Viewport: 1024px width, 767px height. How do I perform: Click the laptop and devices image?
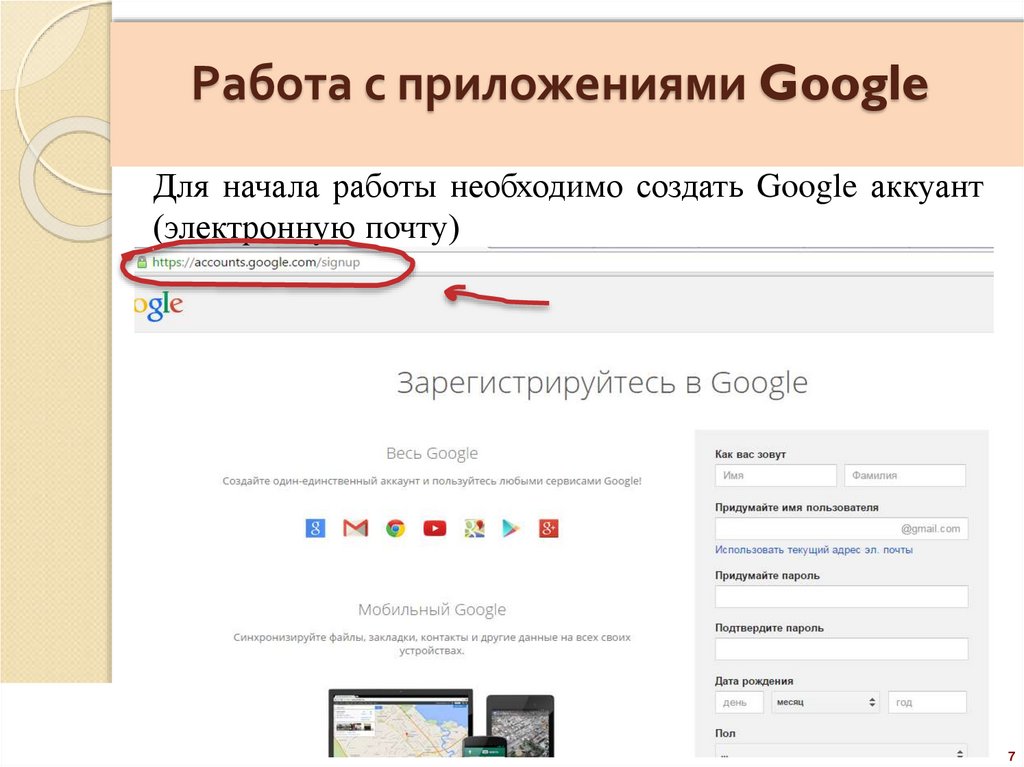441,723
